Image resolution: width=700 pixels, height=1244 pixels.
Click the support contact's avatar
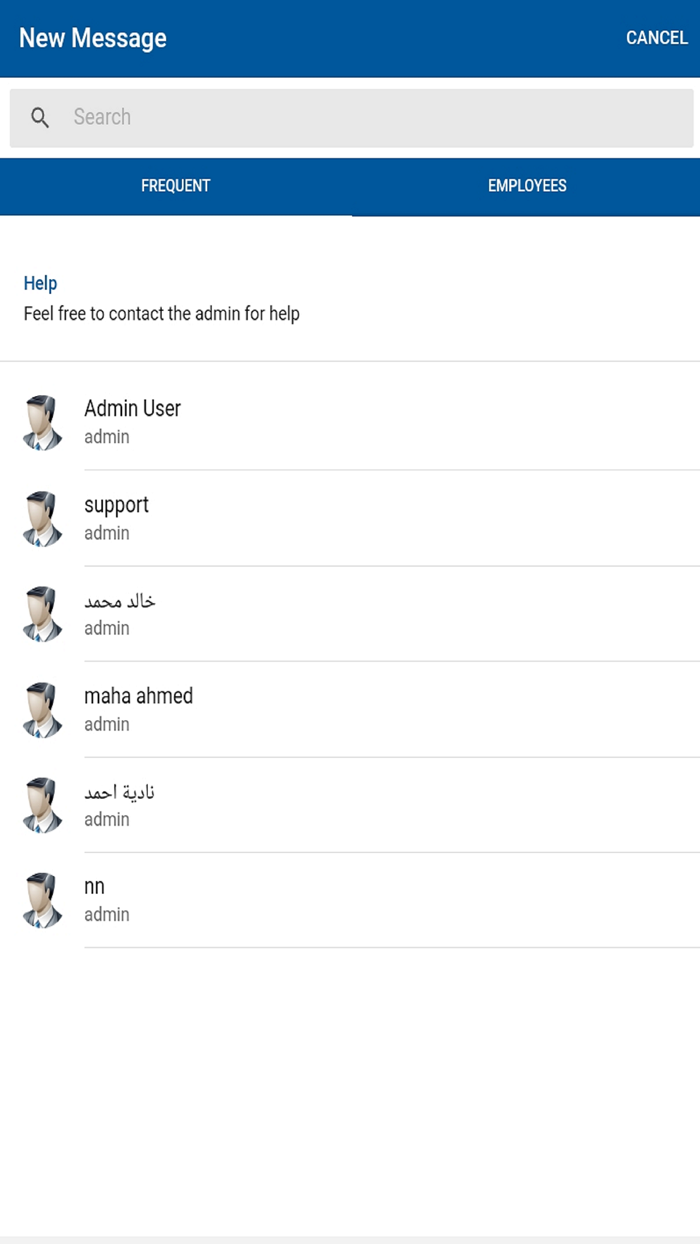pos(43,518)
